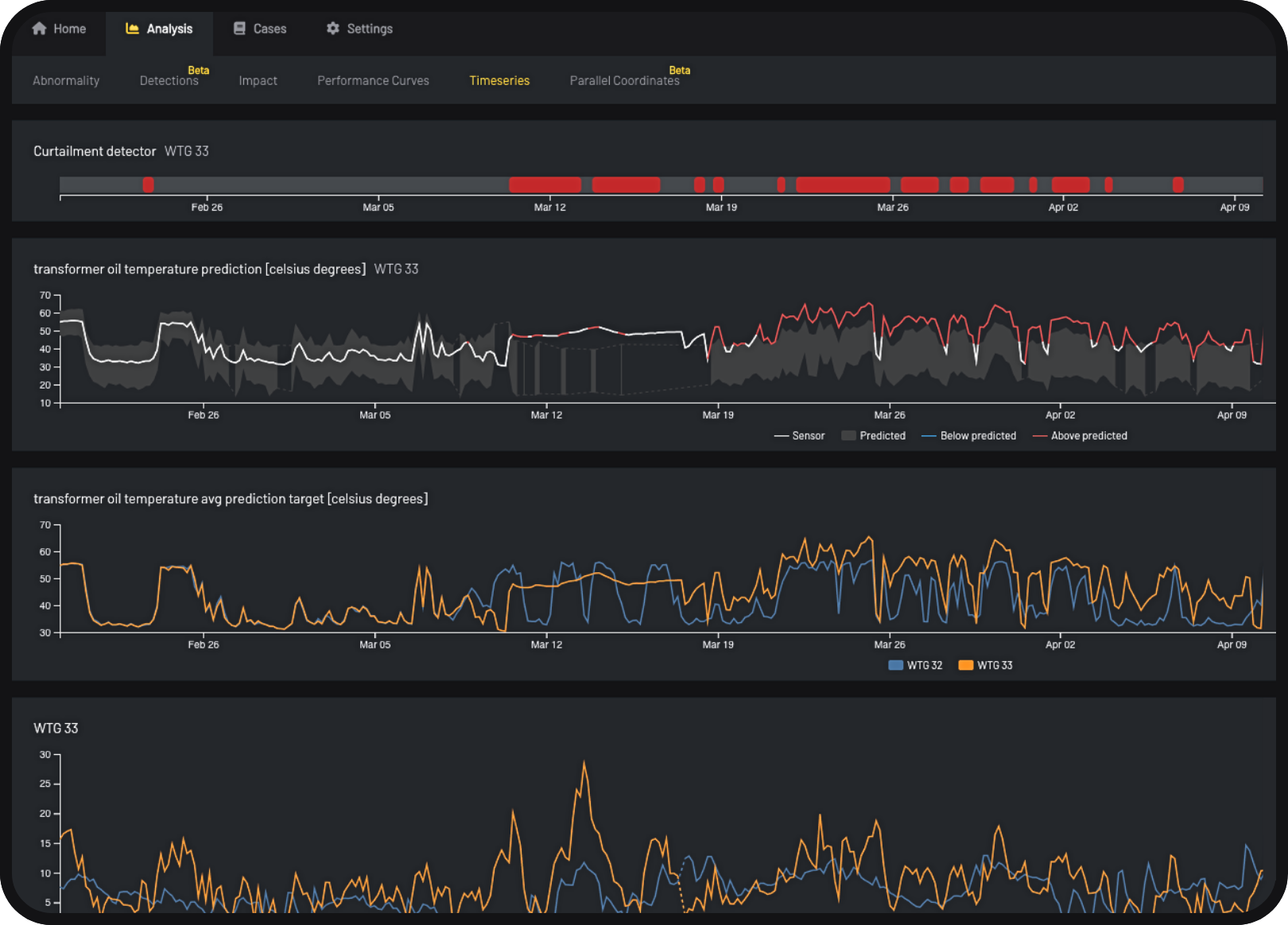Click the Cases book icon
This screenshot has width=1288, height=925.
pyautogui.click(x=239, y=29)
